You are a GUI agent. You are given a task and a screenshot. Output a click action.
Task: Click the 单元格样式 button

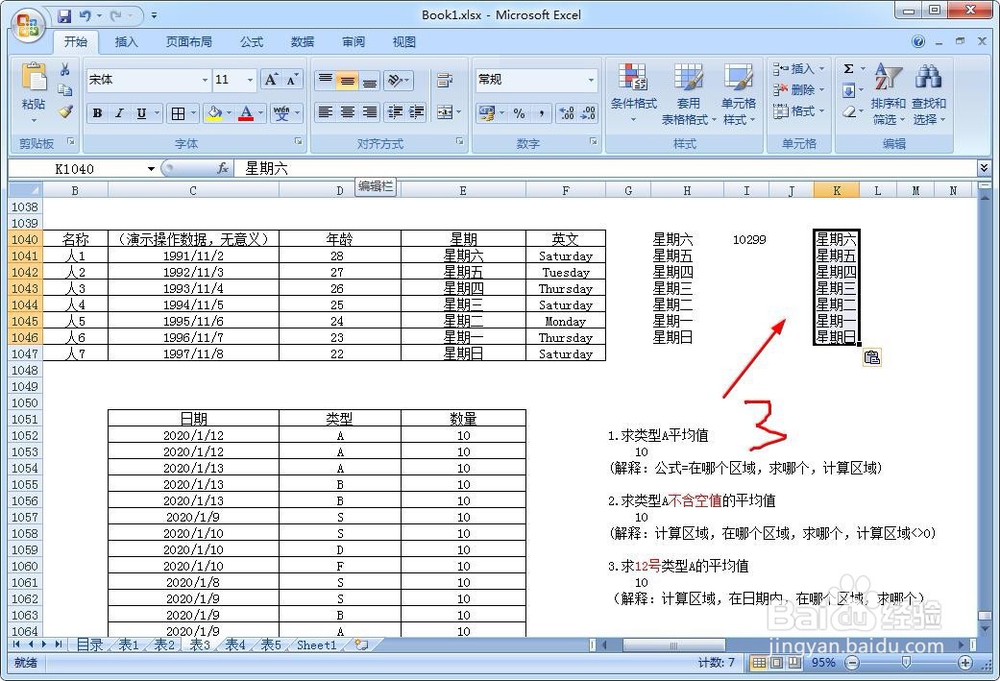[x=739, y=95]
